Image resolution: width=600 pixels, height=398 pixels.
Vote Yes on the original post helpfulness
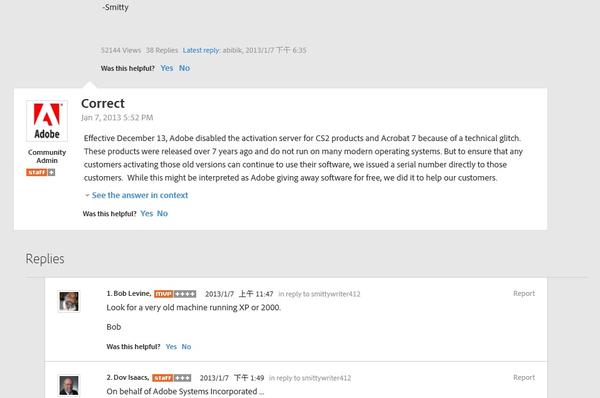(x=167, y=68)
